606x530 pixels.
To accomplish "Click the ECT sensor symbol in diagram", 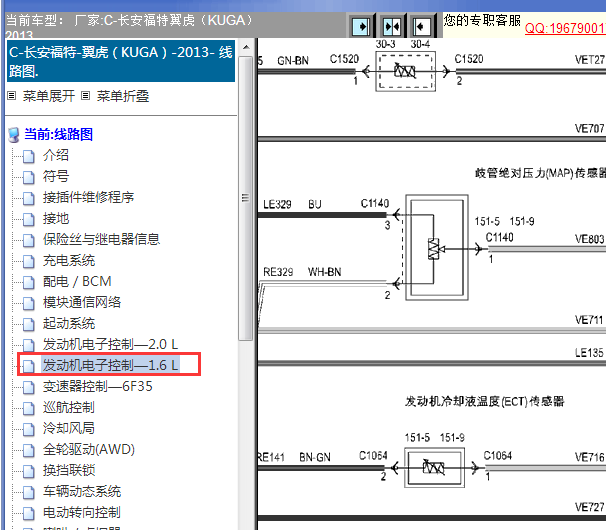I will [434, 468].
